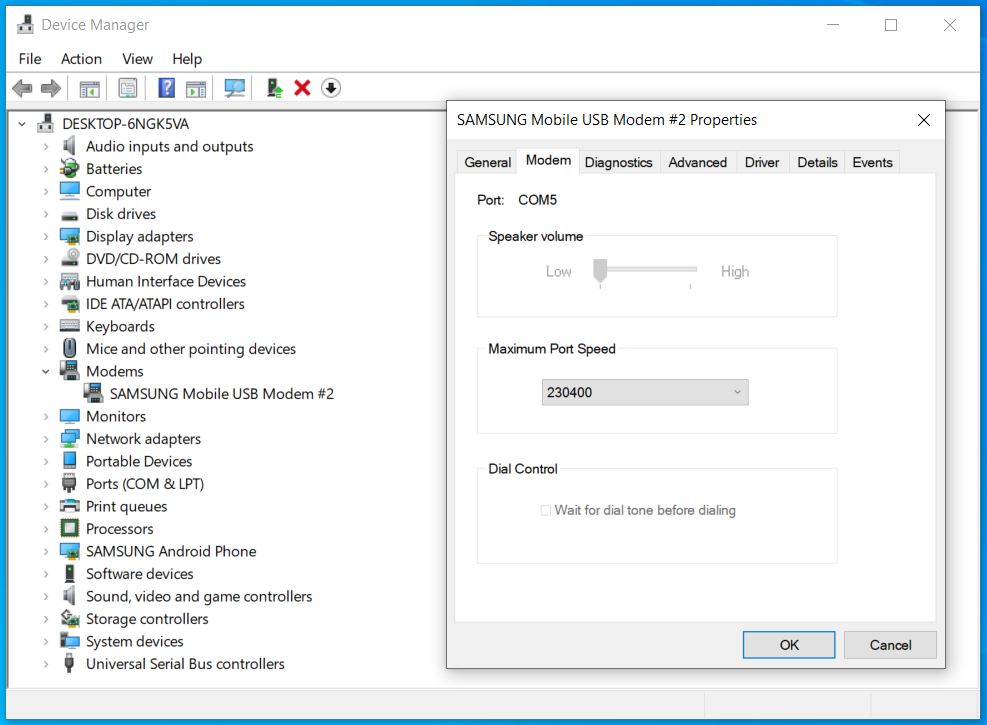Select Sound, video and game controllers

[x=199, y=597]
